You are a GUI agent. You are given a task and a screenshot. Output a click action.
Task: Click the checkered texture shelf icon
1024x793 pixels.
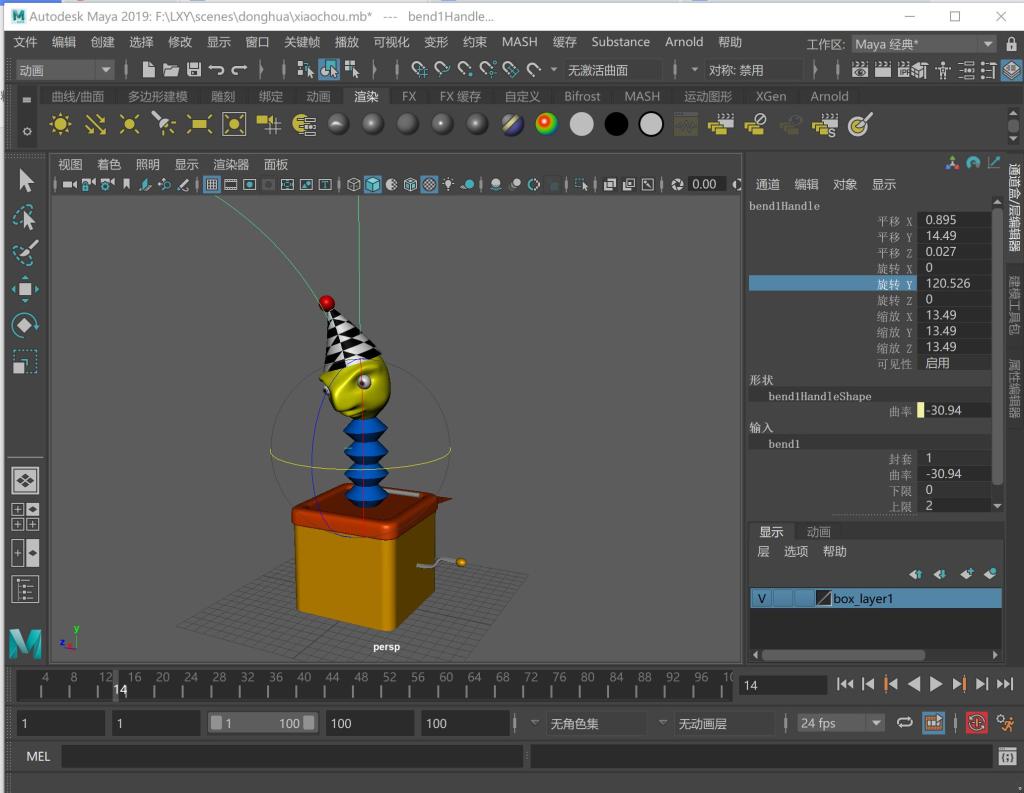[684, 124]
